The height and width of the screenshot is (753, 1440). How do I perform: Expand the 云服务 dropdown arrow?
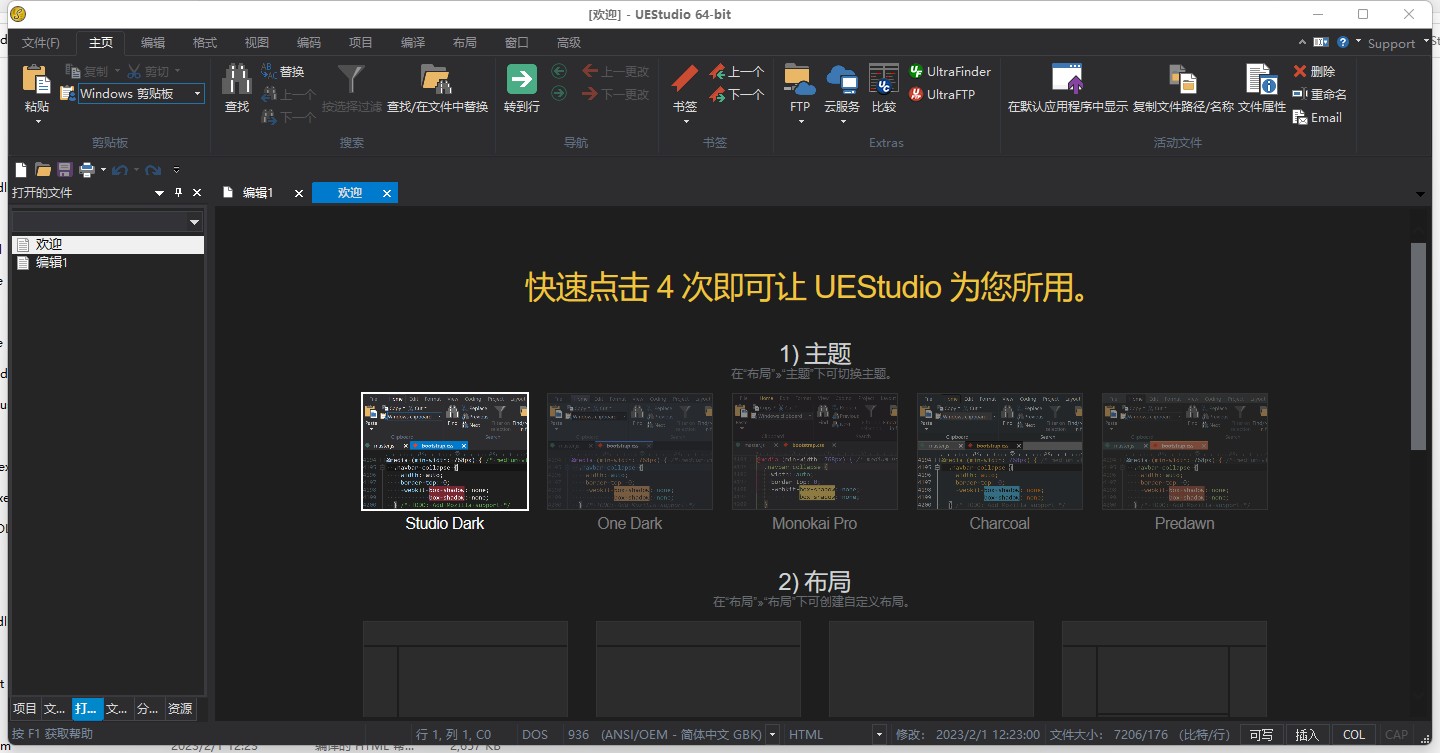842,122
